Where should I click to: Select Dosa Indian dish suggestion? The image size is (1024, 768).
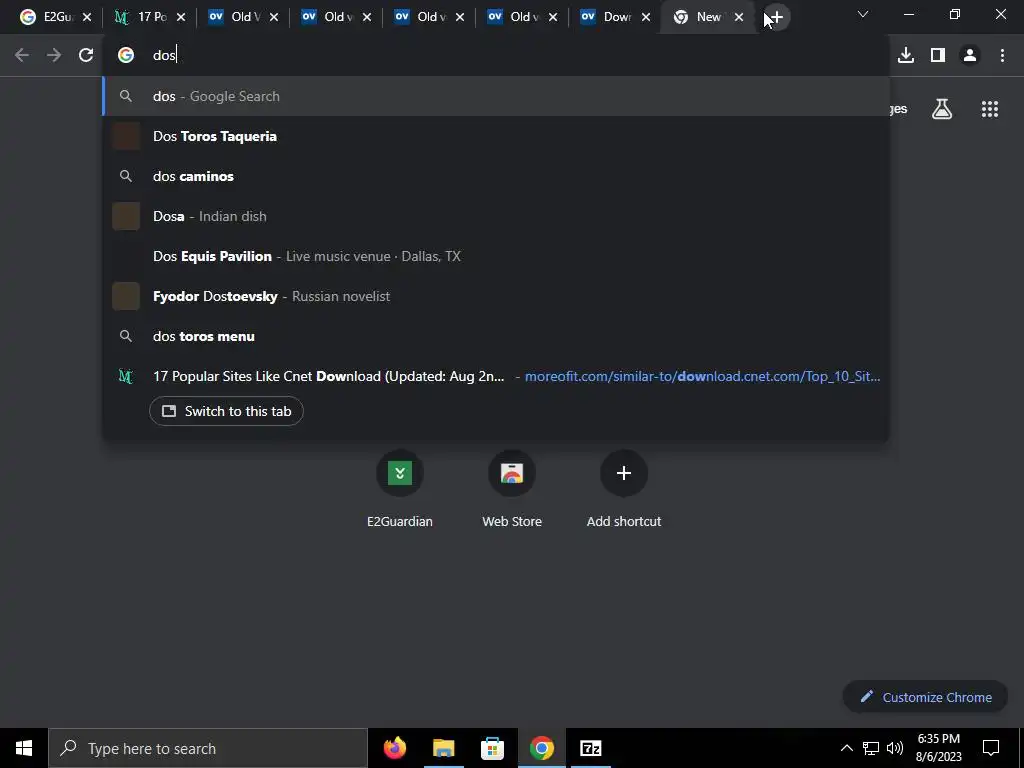click(496, 216)
